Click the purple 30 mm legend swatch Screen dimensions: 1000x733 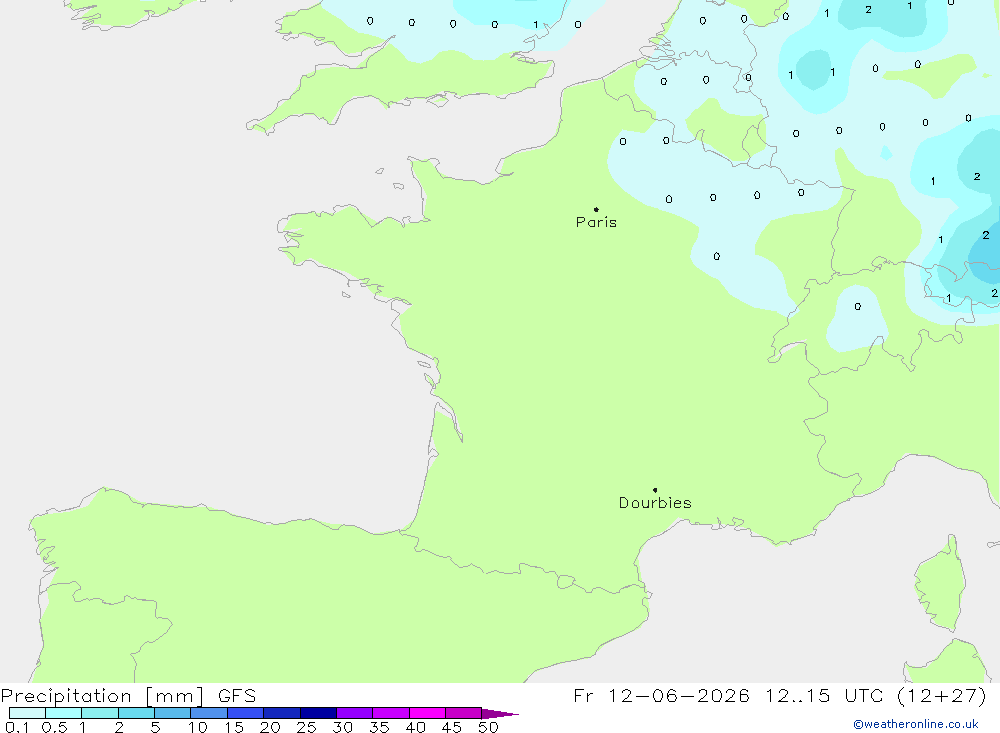pyautogui.click(x=355, y=713)
